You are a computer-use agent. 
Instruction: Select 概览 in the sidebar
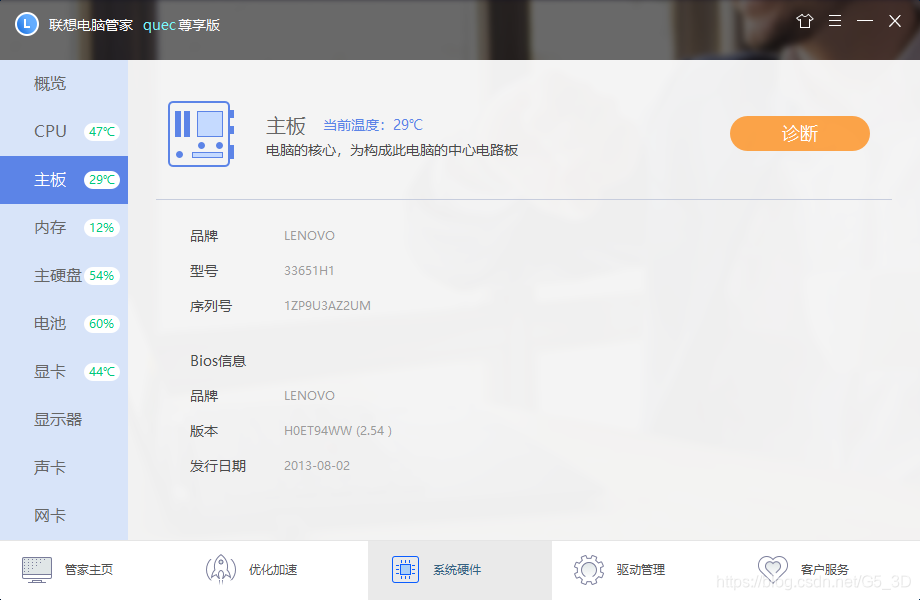pos(64,84)
